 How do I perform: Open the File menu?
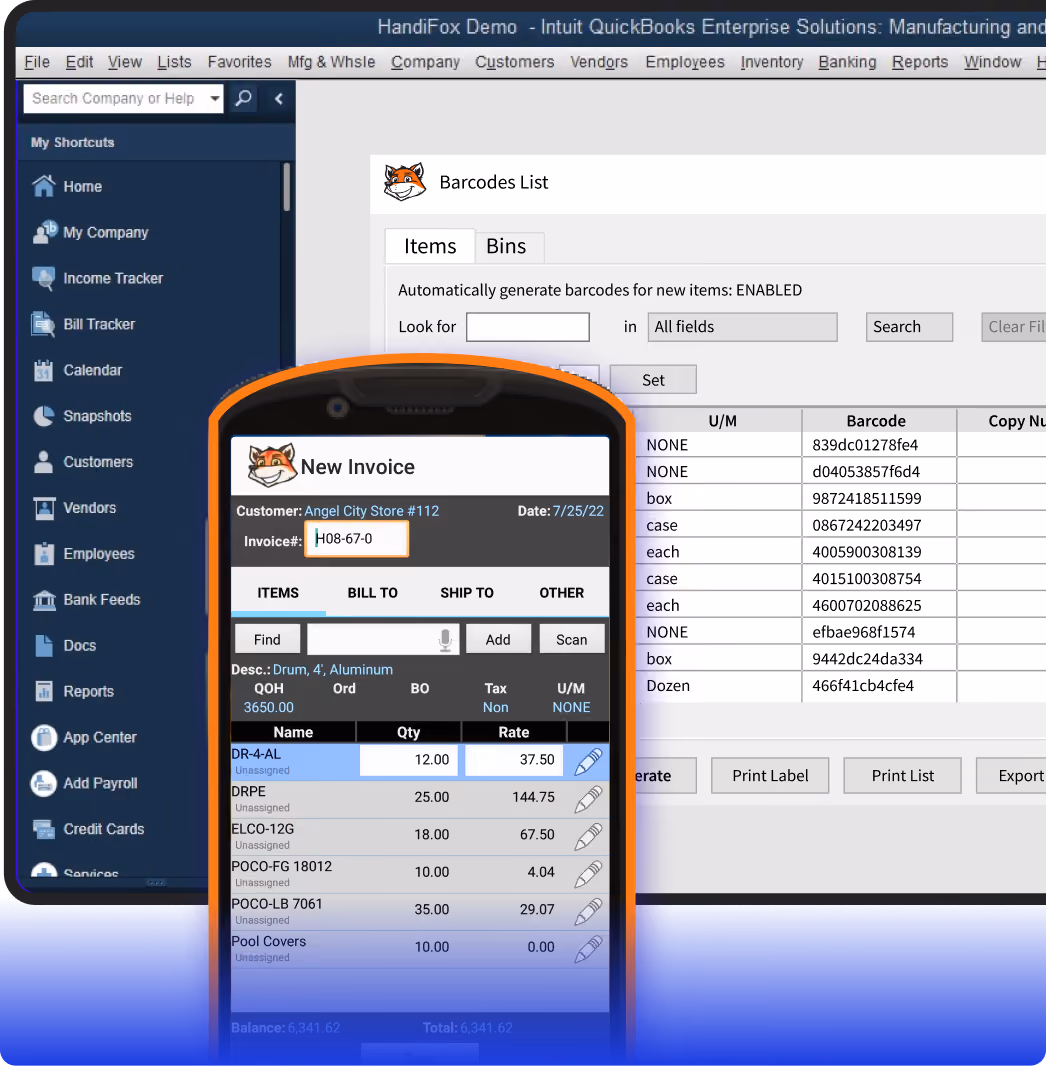pyautogui.click(x=37, y=62)
